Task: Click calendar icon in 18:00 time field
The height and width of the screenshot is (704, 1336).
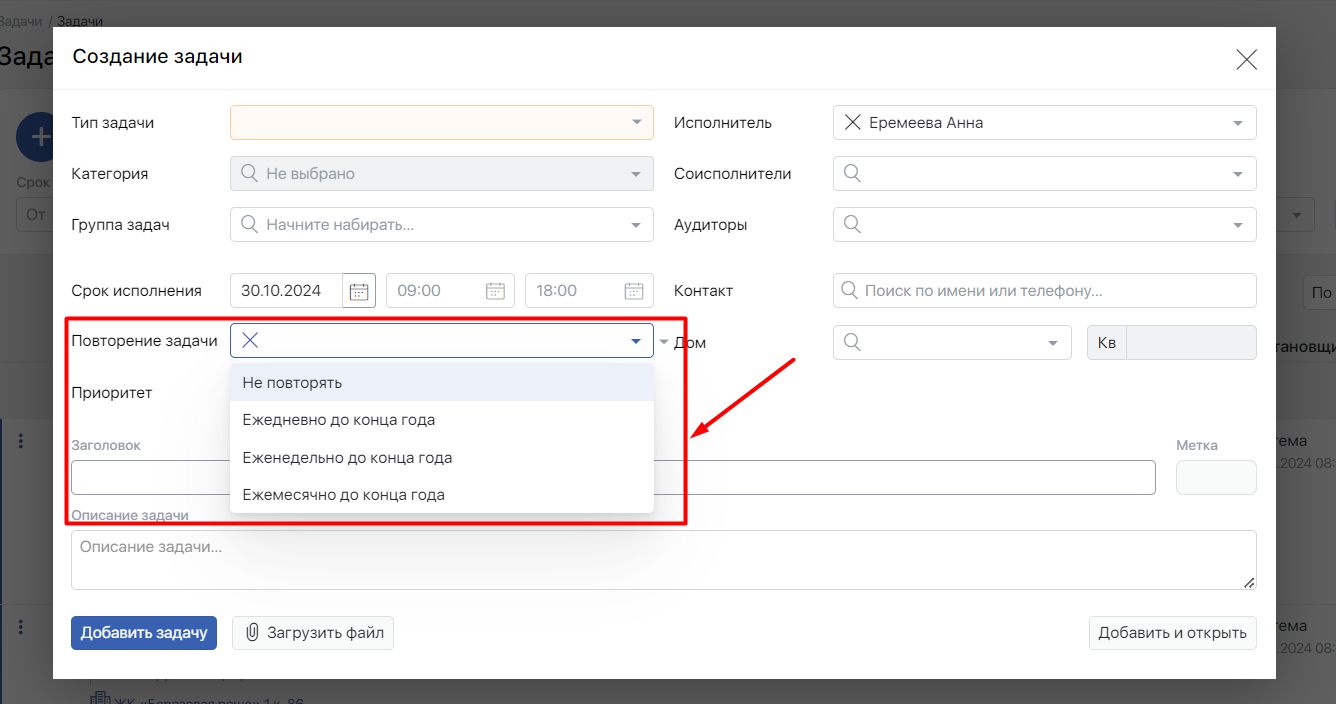Action: (x=634, y=291)
